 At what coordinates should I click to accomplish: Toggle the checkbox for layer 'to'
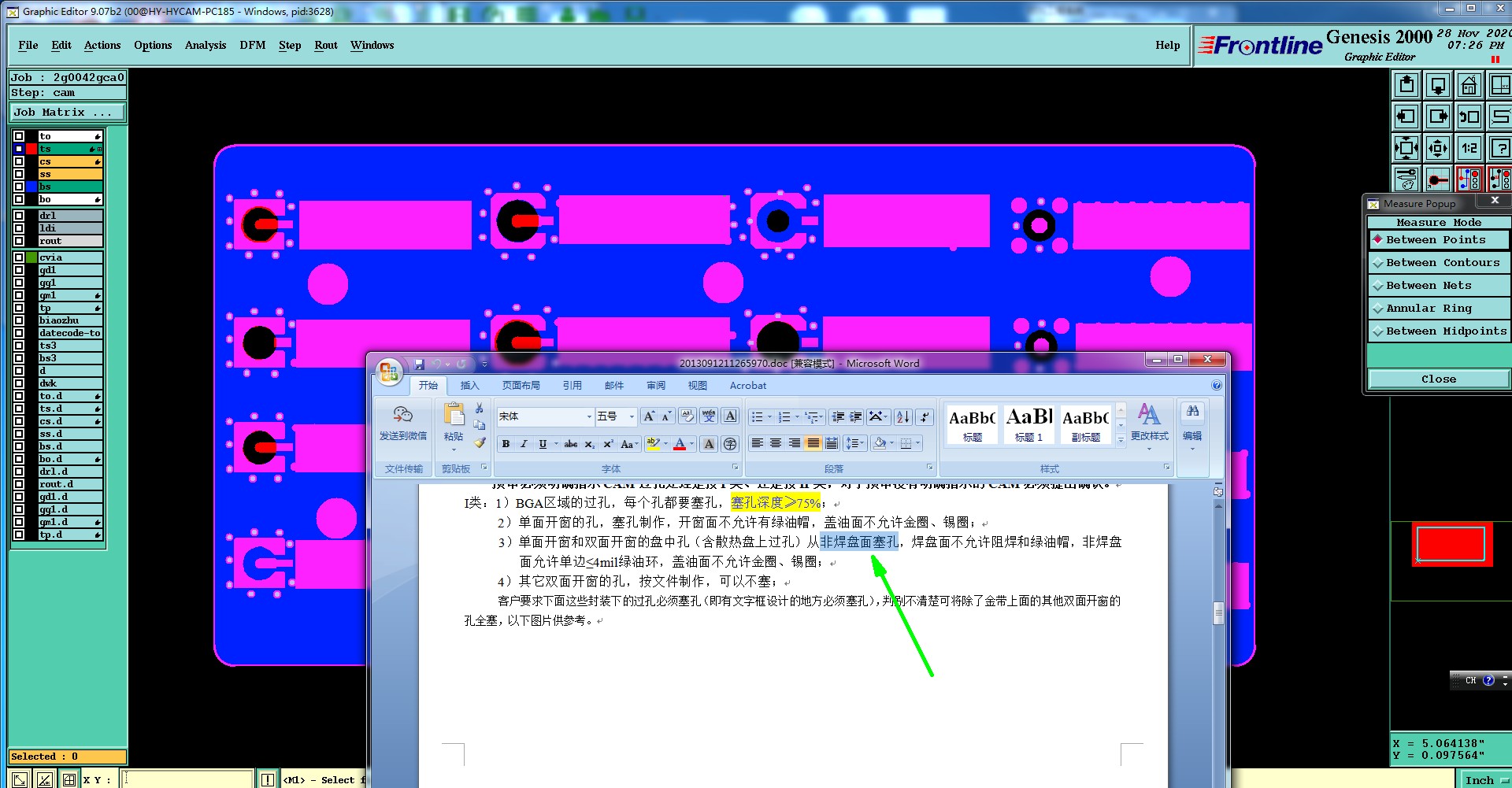[x=19, y=136]
